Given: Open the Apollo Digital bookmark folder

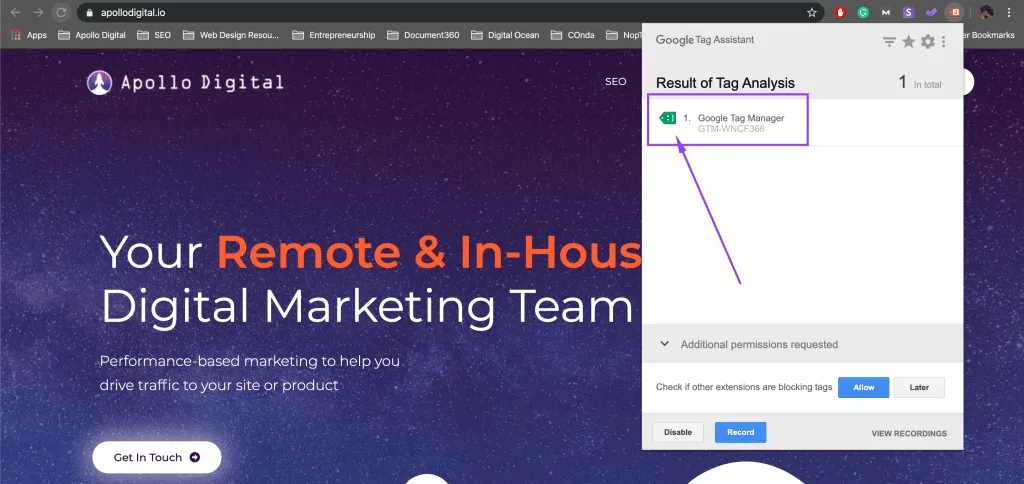Looking at the screenshot, I should 92,35.
